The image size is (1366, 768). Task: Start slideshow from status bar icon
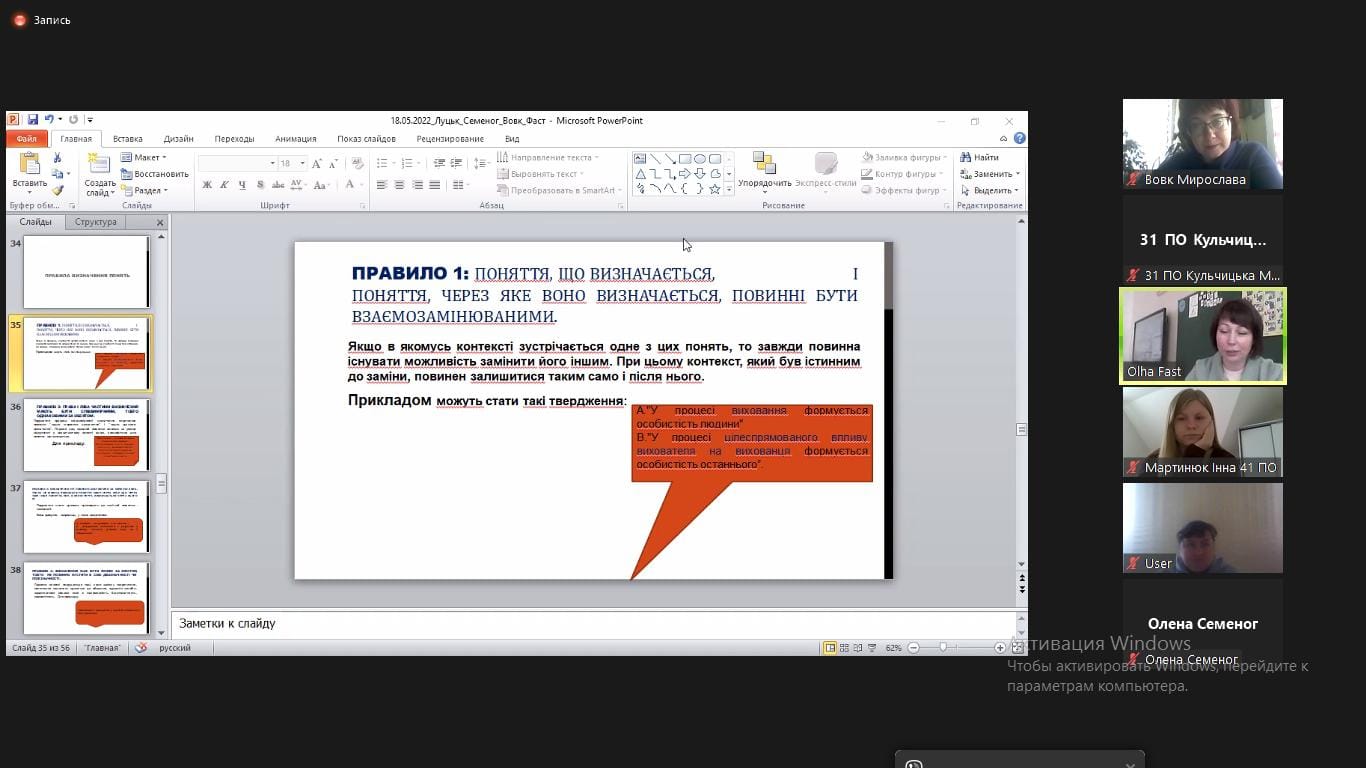click(872, 648)
